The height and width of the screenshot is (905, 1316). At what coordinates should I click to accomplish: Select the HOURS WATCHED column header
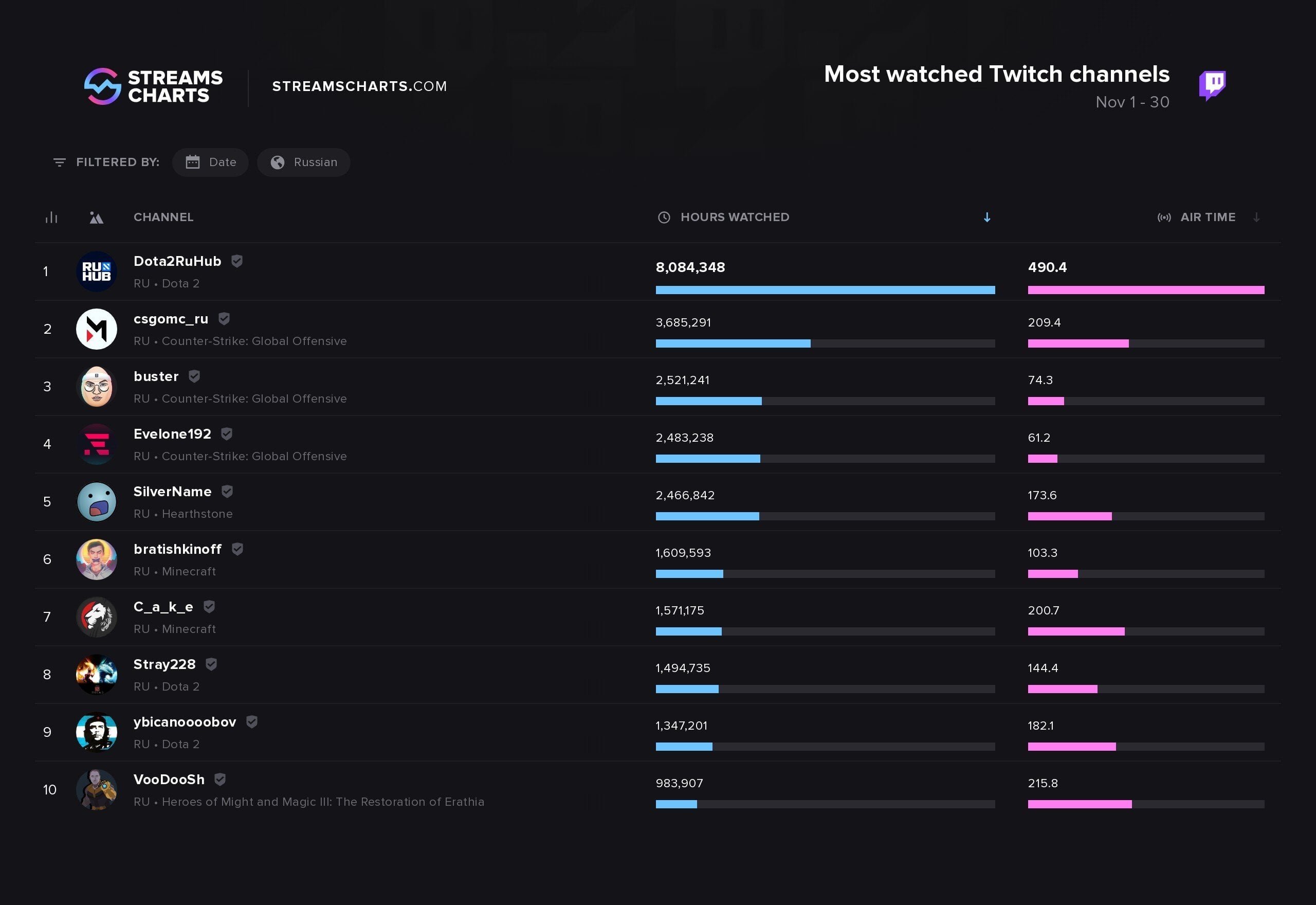[735, 217]
